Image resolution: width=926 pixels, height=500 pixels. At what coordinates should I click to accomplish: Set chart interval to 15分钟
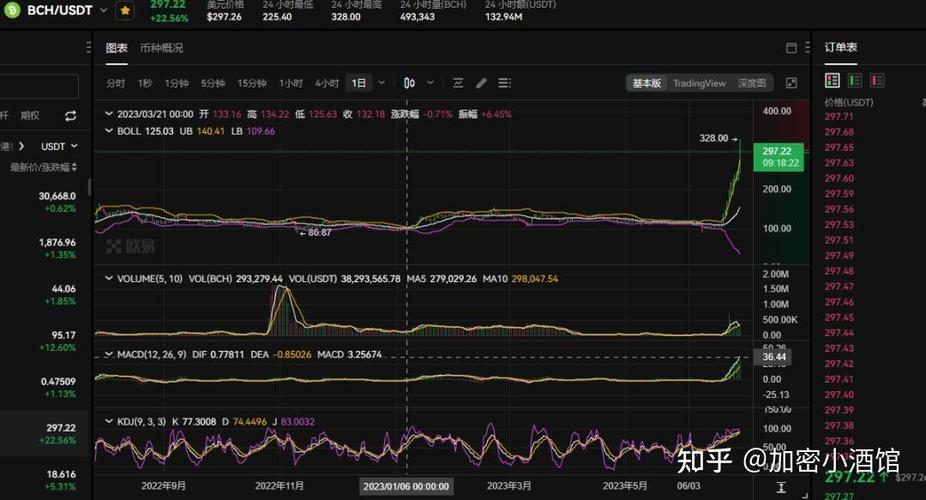(x=252, y=83)
